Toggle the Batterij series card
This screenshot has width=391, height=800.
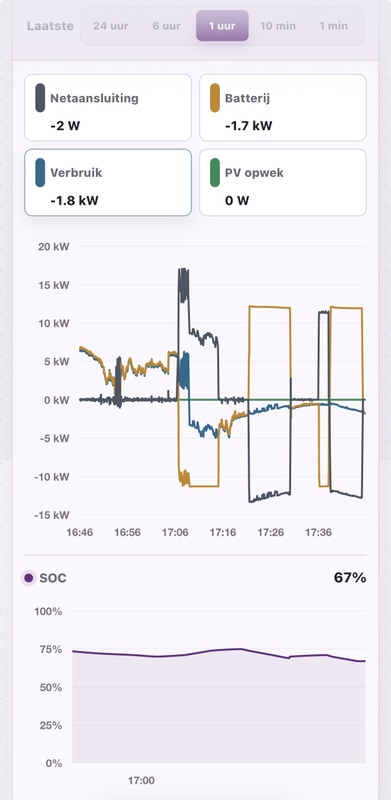coord(283,108)
